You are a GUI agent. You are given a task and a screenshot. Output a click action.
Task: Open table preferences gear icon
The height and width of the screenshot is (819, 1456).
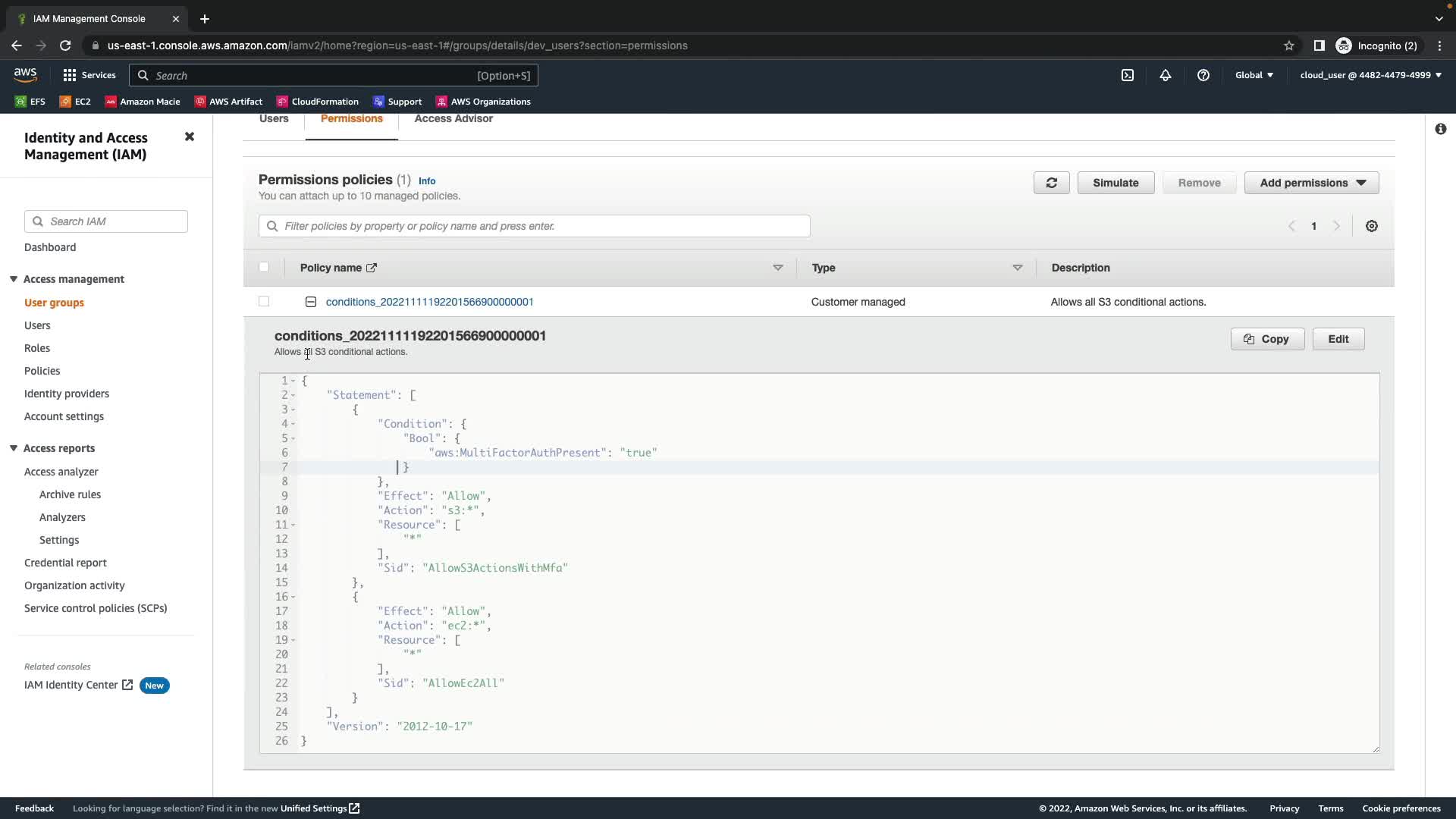(x=1372, y=226)
